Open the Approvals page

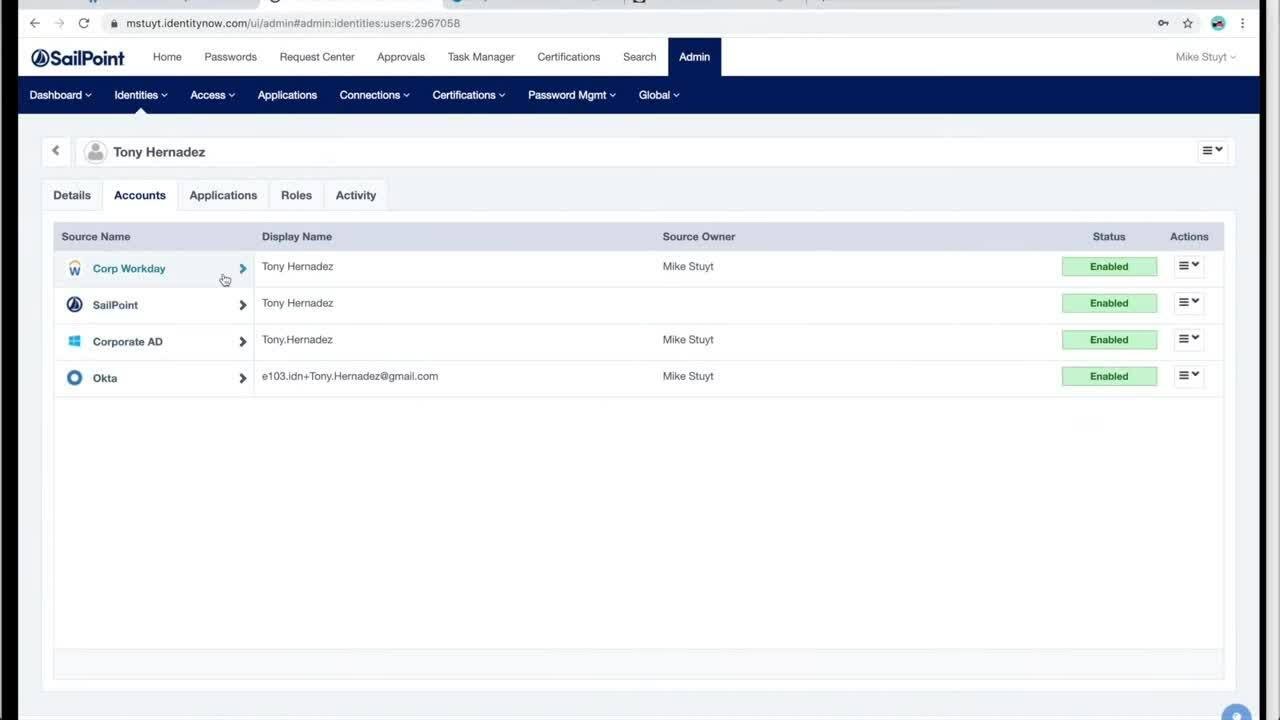(x=401, y=57)
